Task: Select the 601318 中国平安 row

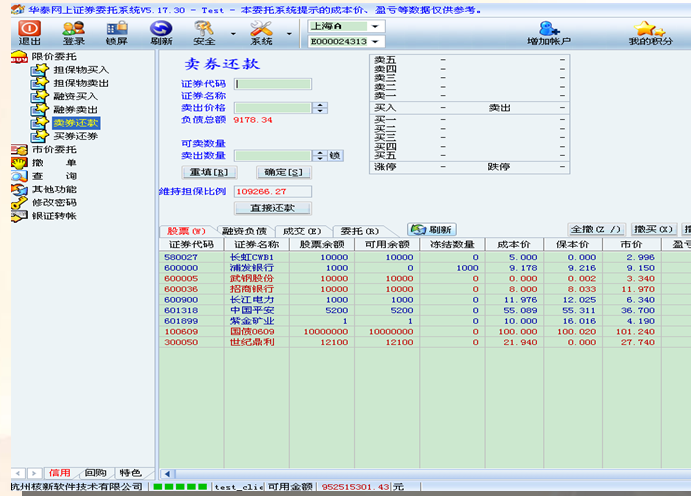Action: click(x=425, y=310)
